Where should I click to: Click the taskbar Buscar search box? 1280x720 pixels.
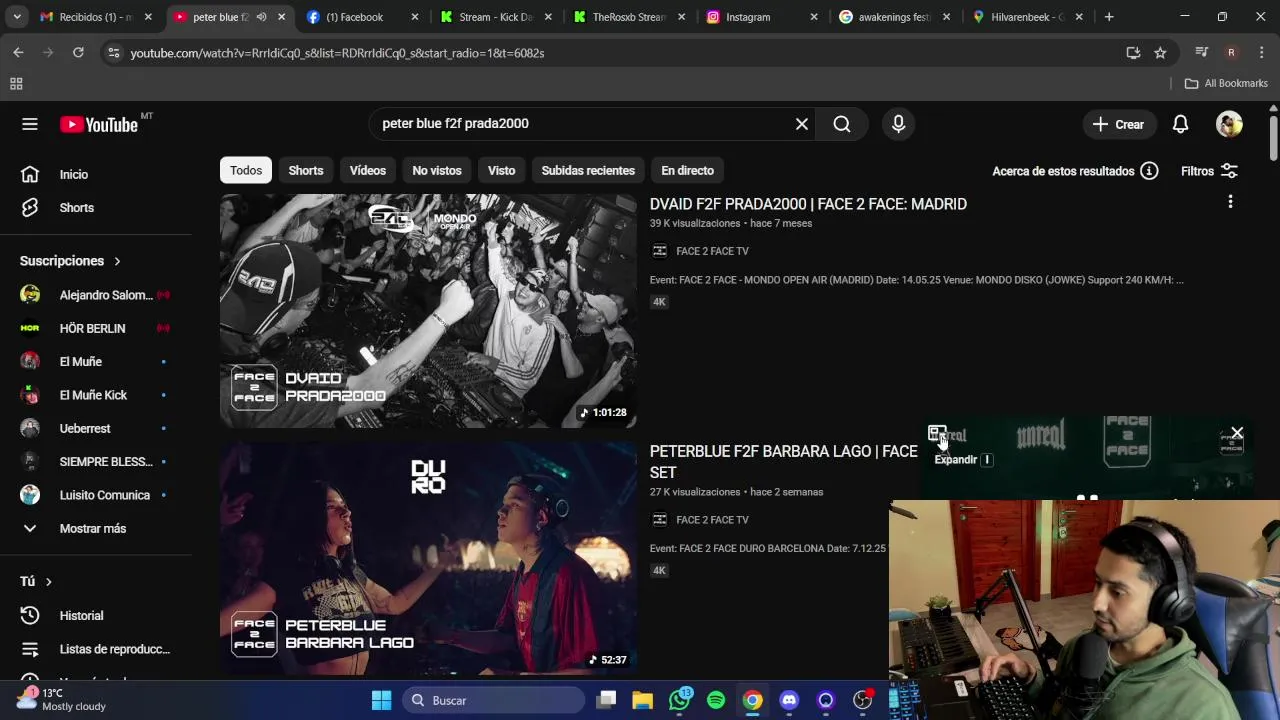point(494,700)
